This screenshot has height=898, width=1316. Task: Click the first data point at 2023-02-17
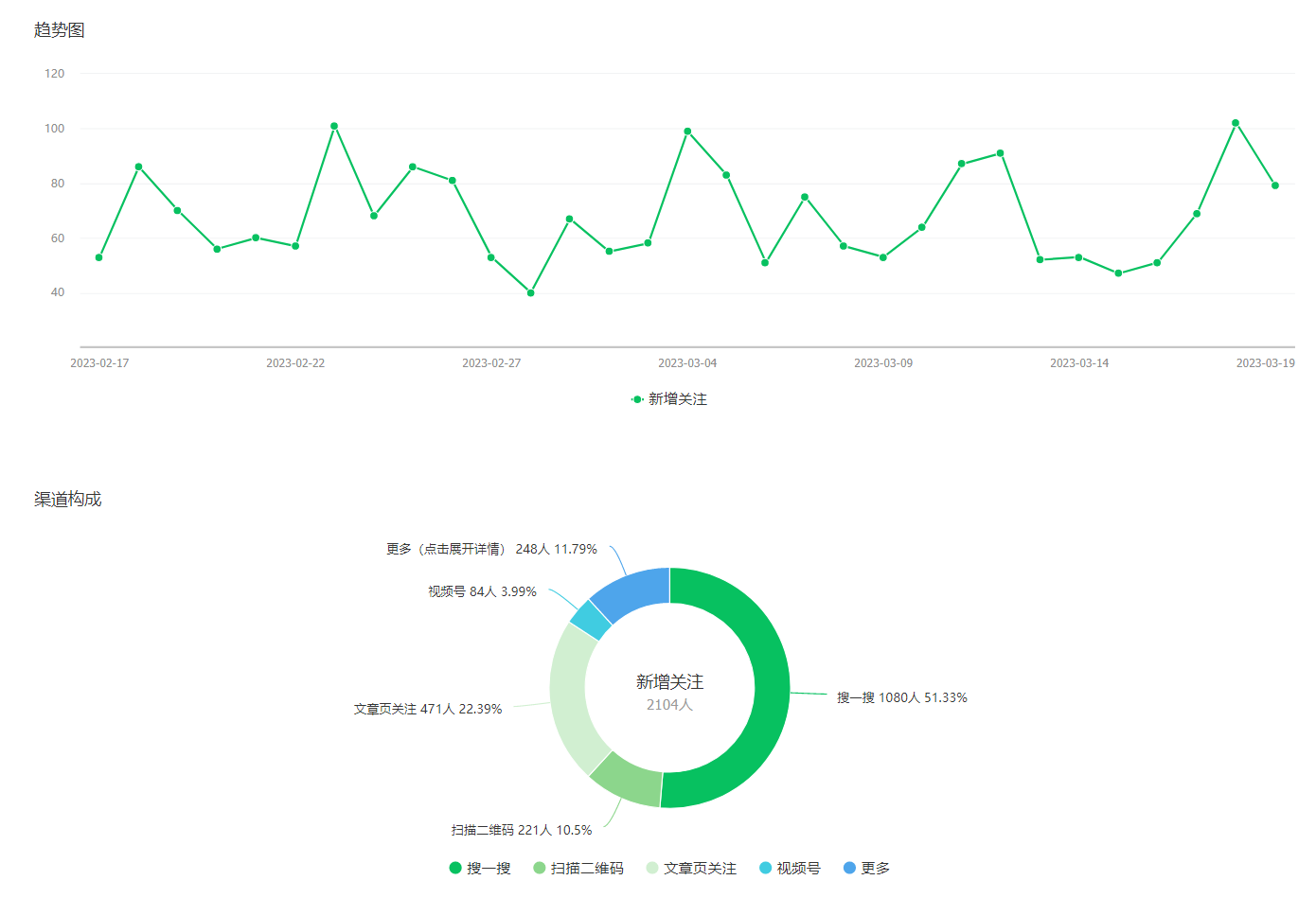point(98,257)
